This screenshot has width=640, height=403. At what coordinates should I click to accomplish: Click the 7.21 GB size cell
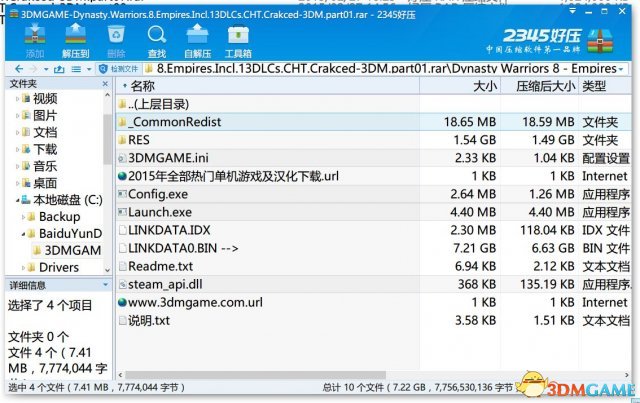click(x=474, y=248)
